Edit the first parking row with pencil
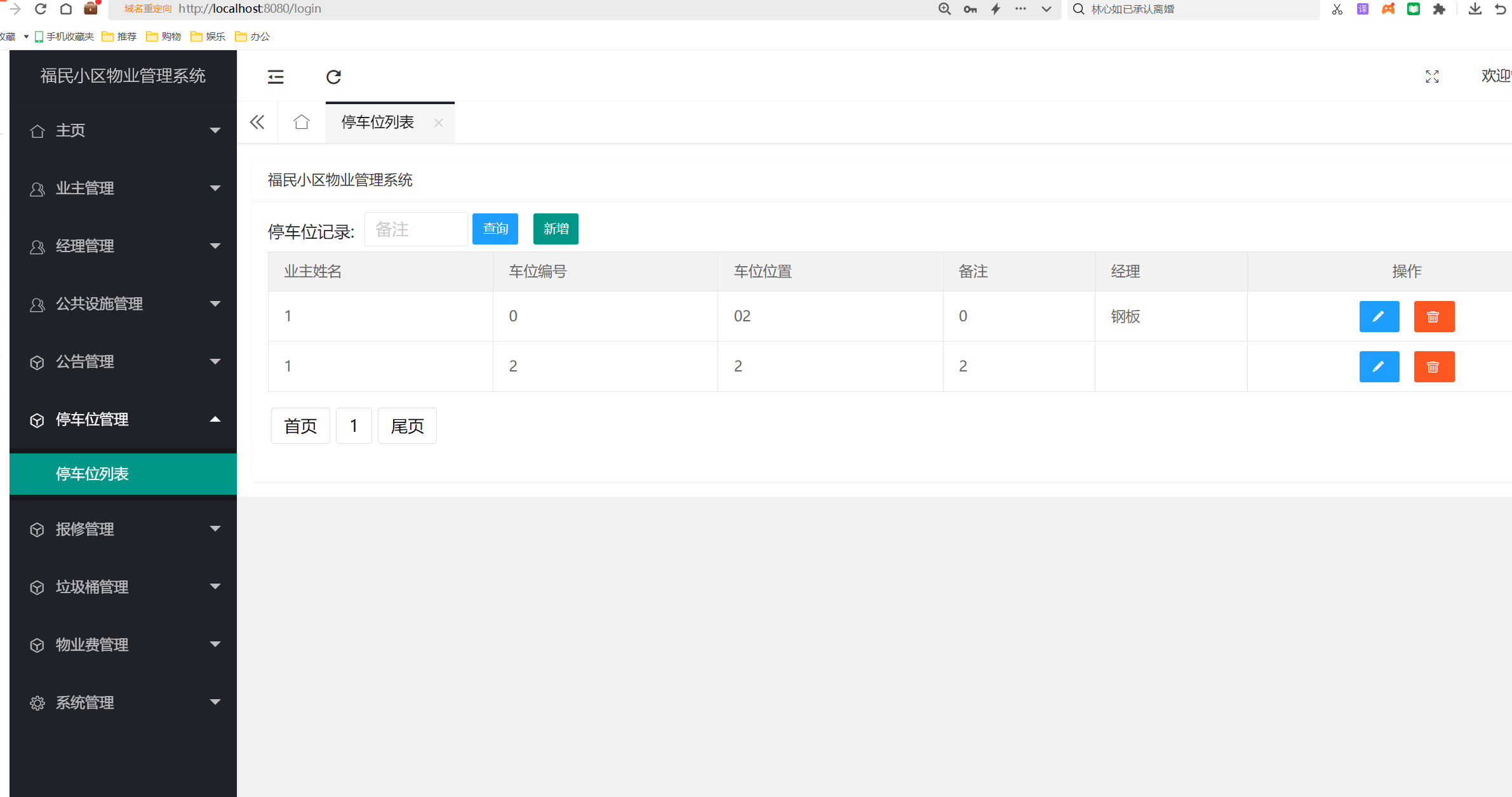 tap(1379, 316)
